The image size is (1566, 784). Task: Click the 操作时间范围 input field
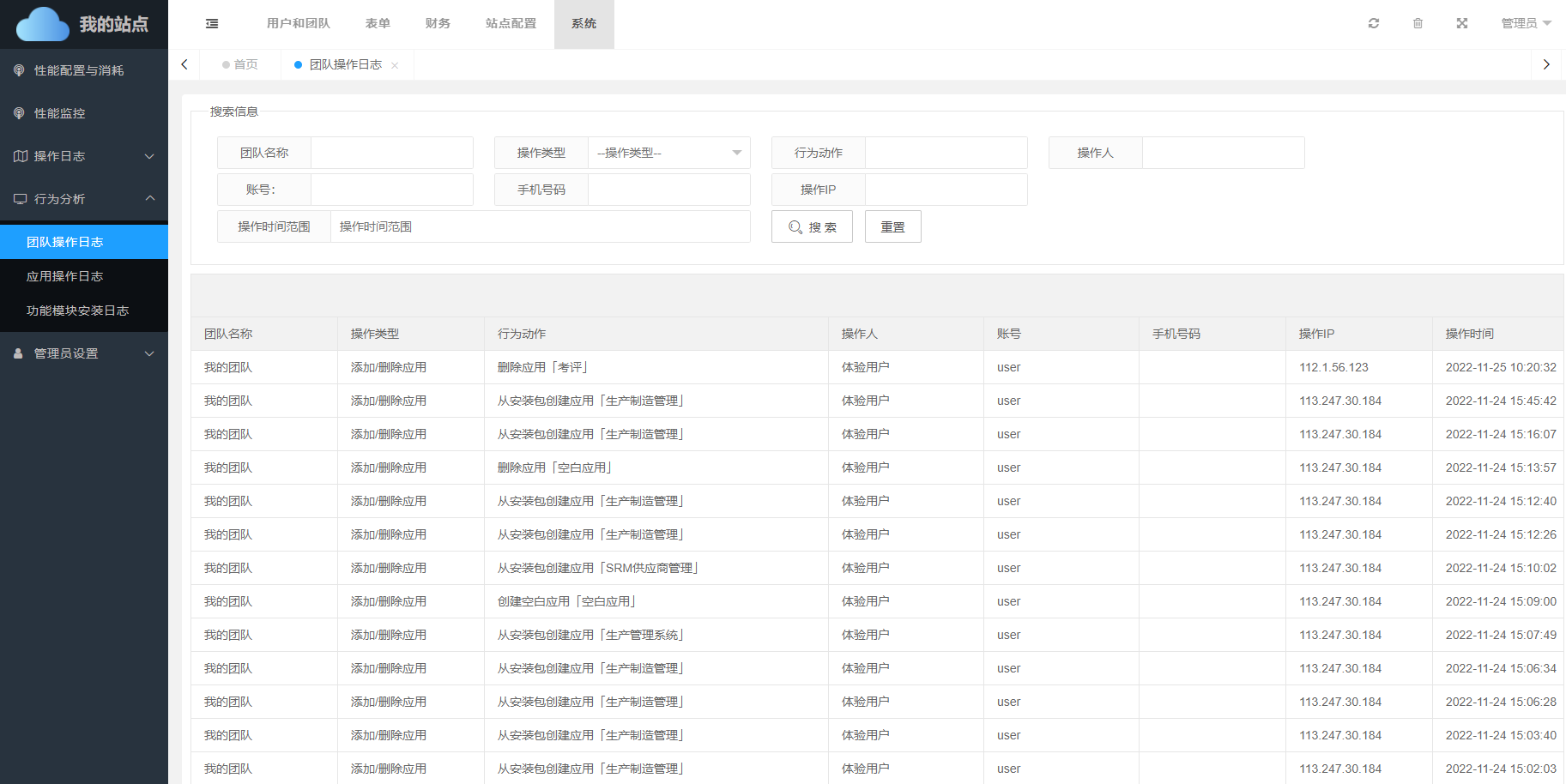point(539,226)
